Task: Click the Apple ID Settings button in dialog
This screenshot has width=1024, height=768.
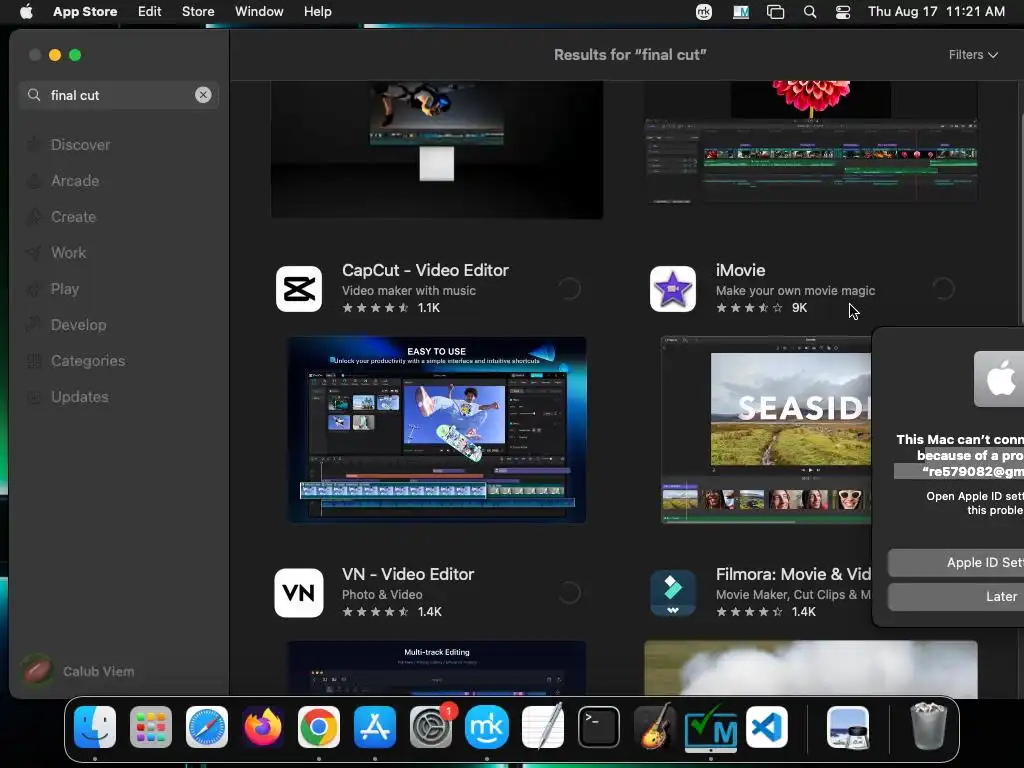Action: pos(955,562)
